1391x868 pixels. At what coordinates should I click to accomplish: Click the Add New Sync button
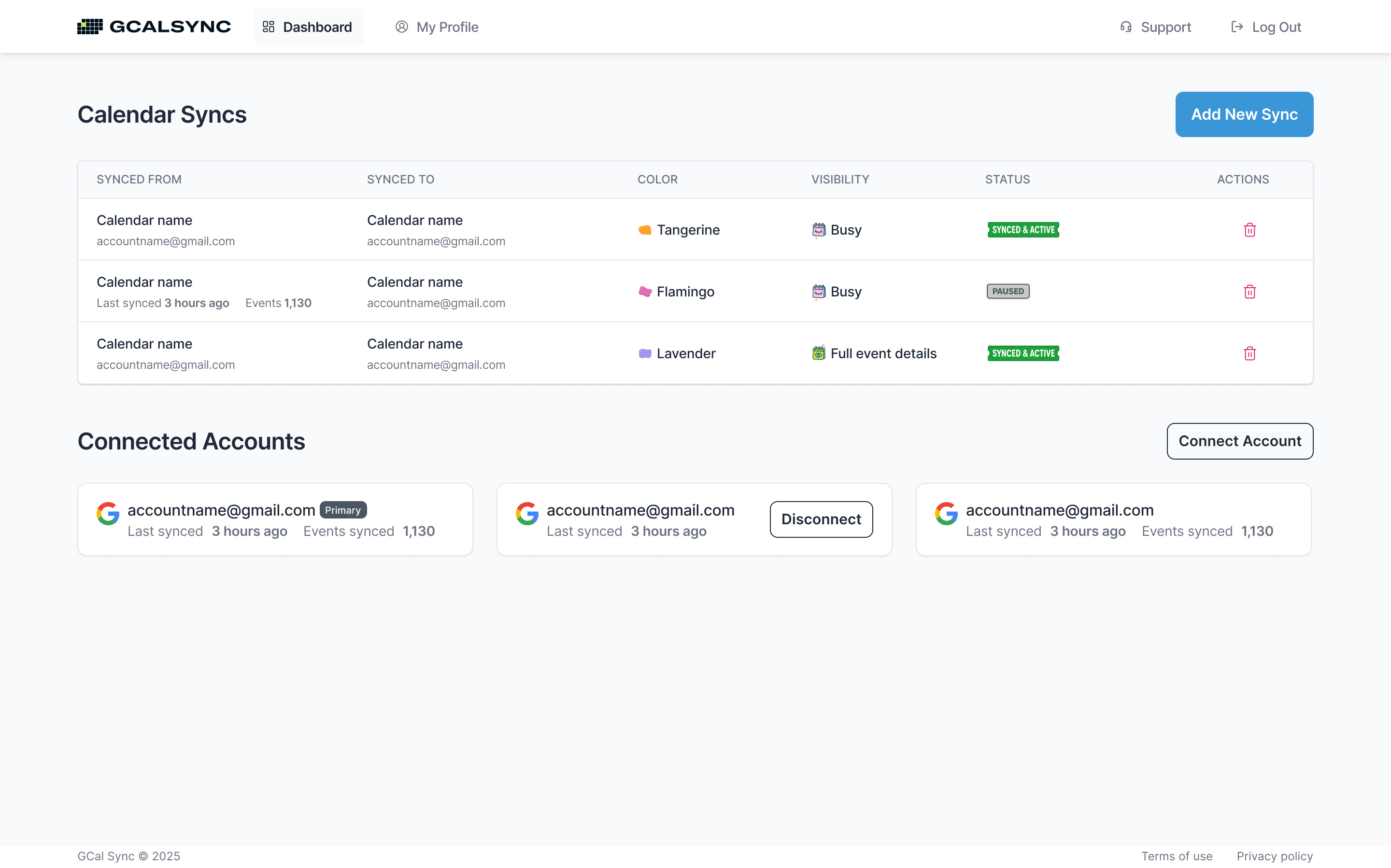point(1244,114)
